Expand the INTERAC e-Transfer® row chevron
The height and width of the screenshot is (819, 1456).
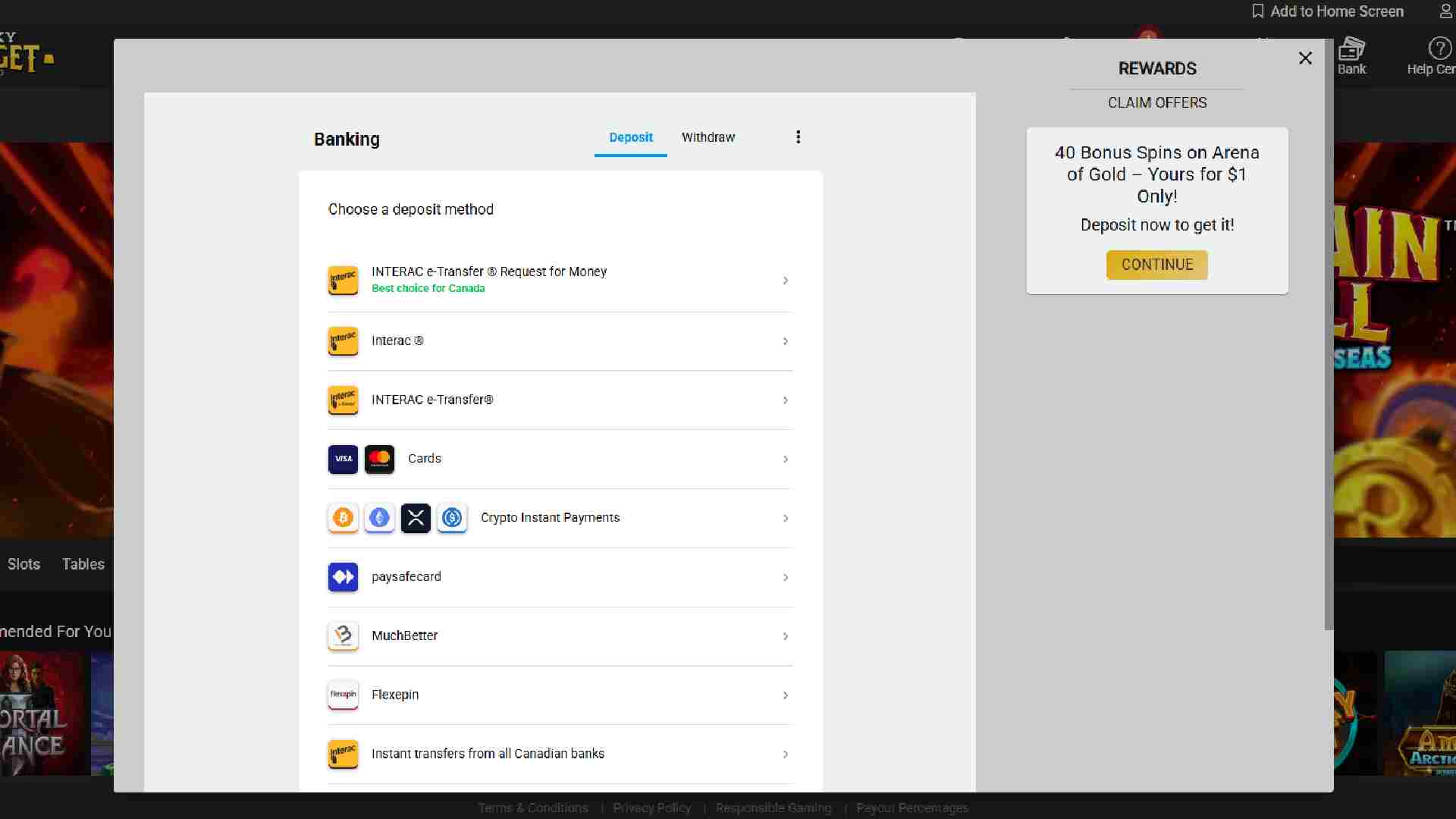point(786,400)
